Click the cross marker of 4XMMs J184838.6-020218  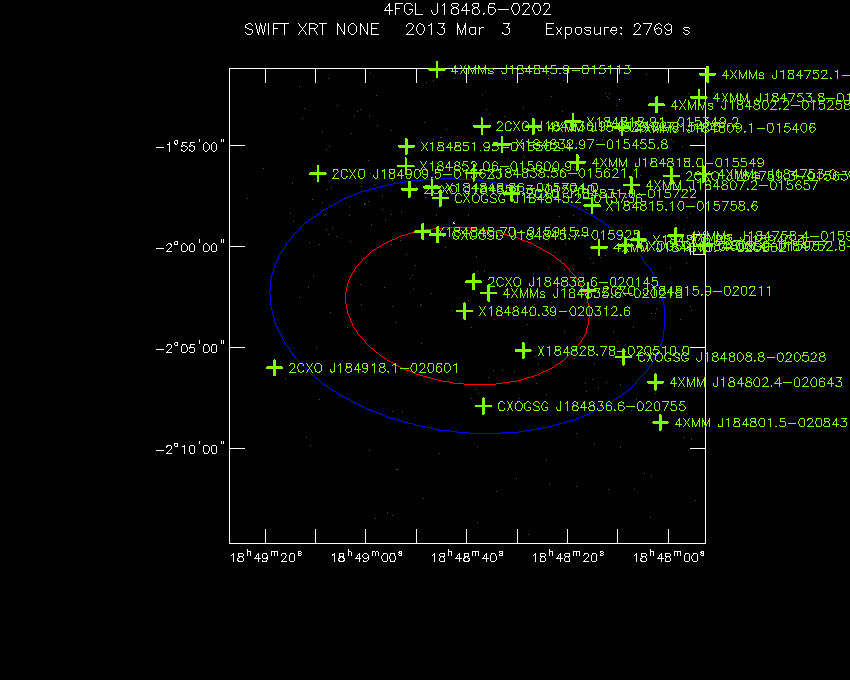488,293
